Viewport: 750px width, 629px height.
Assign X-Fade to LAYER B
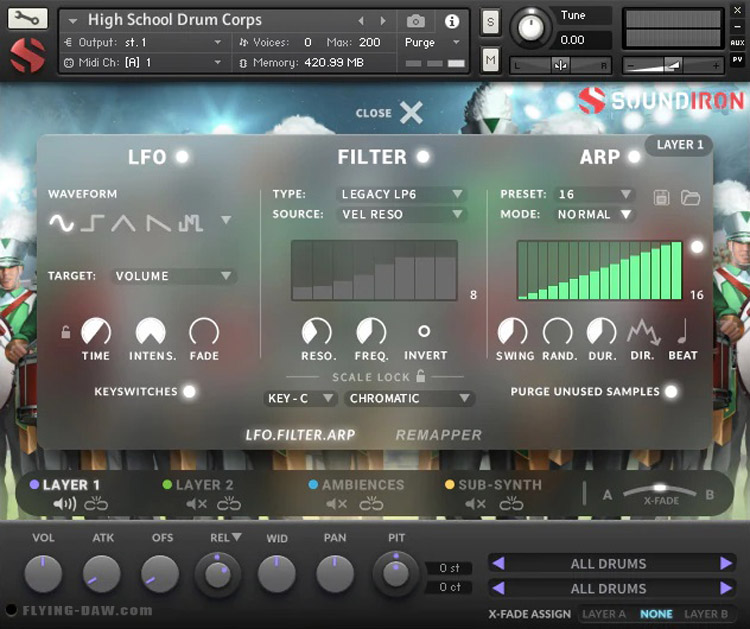click(706, 614)
